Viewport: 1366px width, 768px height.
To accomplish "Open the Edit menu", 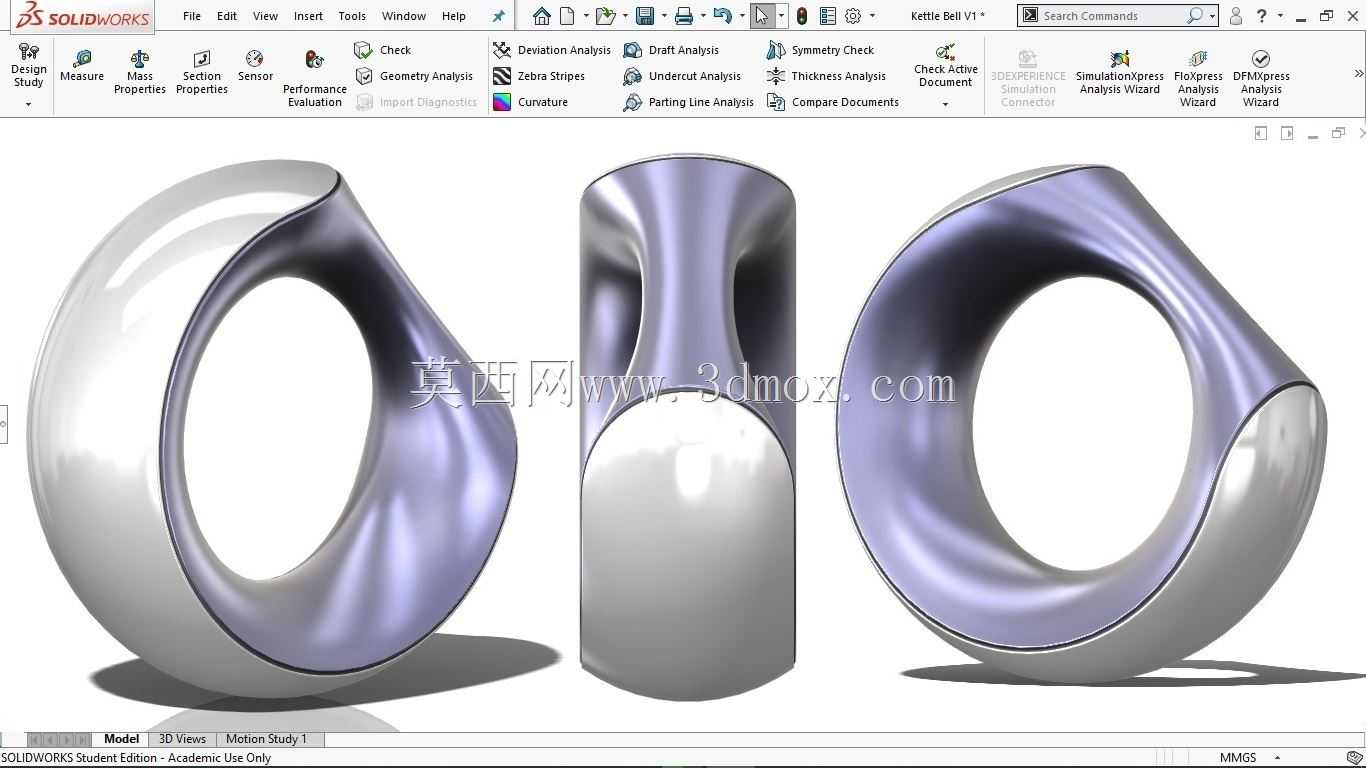I will point(227,16).
